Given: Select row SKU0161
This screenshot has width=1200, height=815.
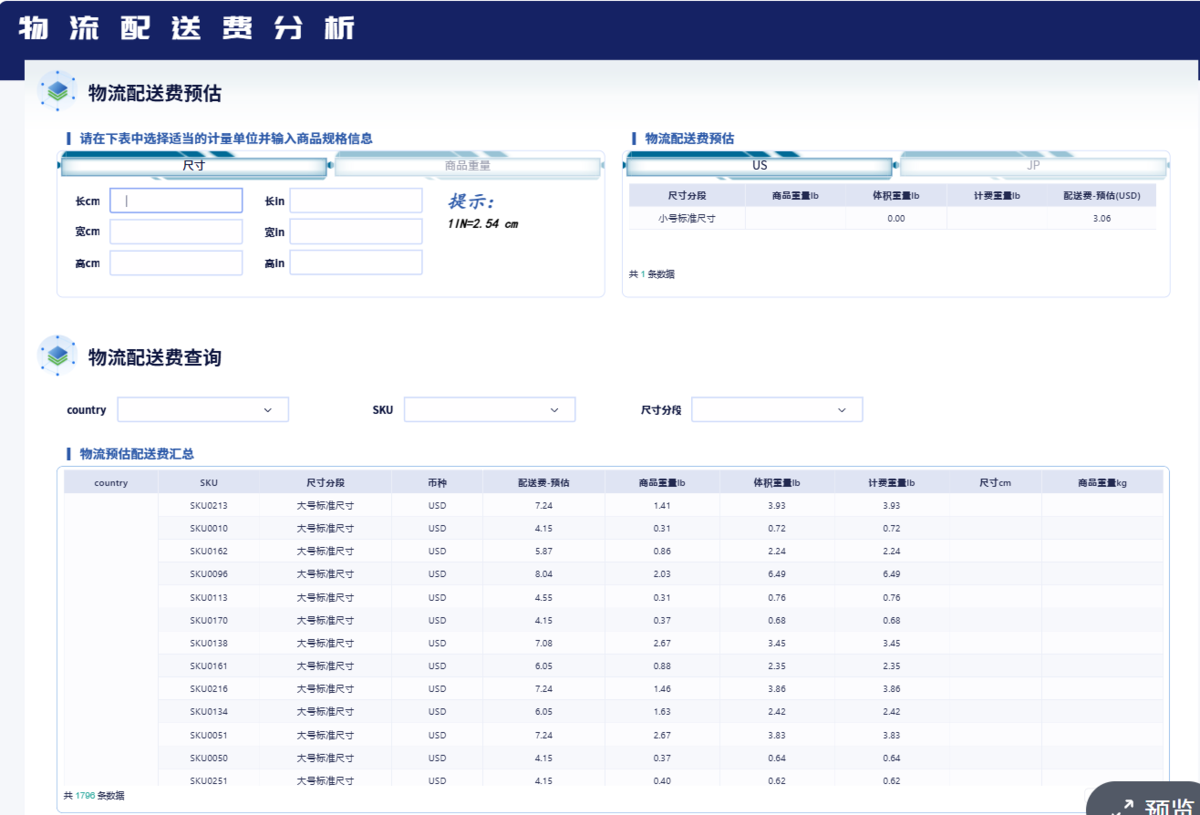Looking at the screenshot, I should coord(660,666).
